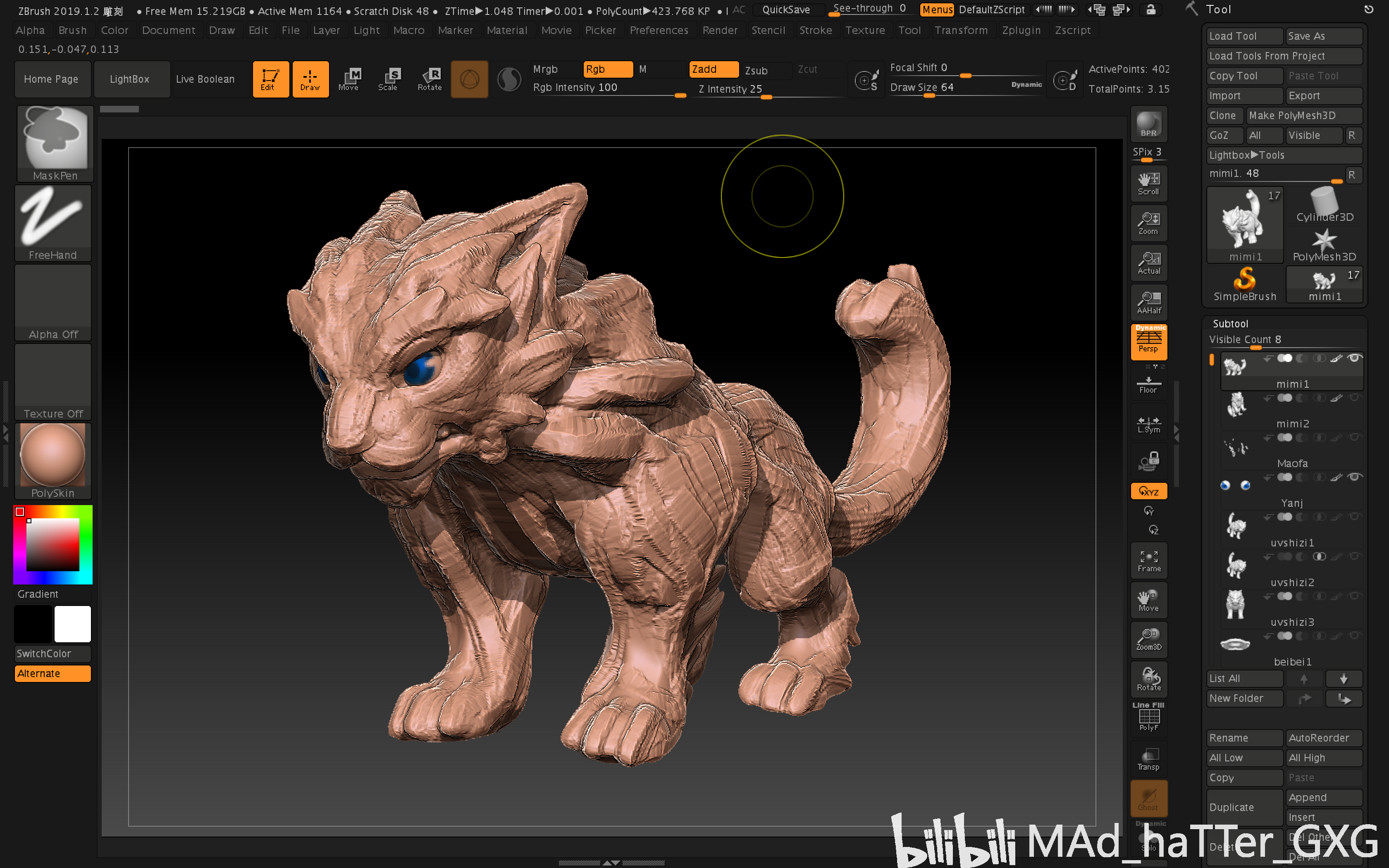Image resolution: width=1389 pixels, height=868 pixels.
Task: Click the Zoom canvas icon
Action: (x=1148, y=223)
